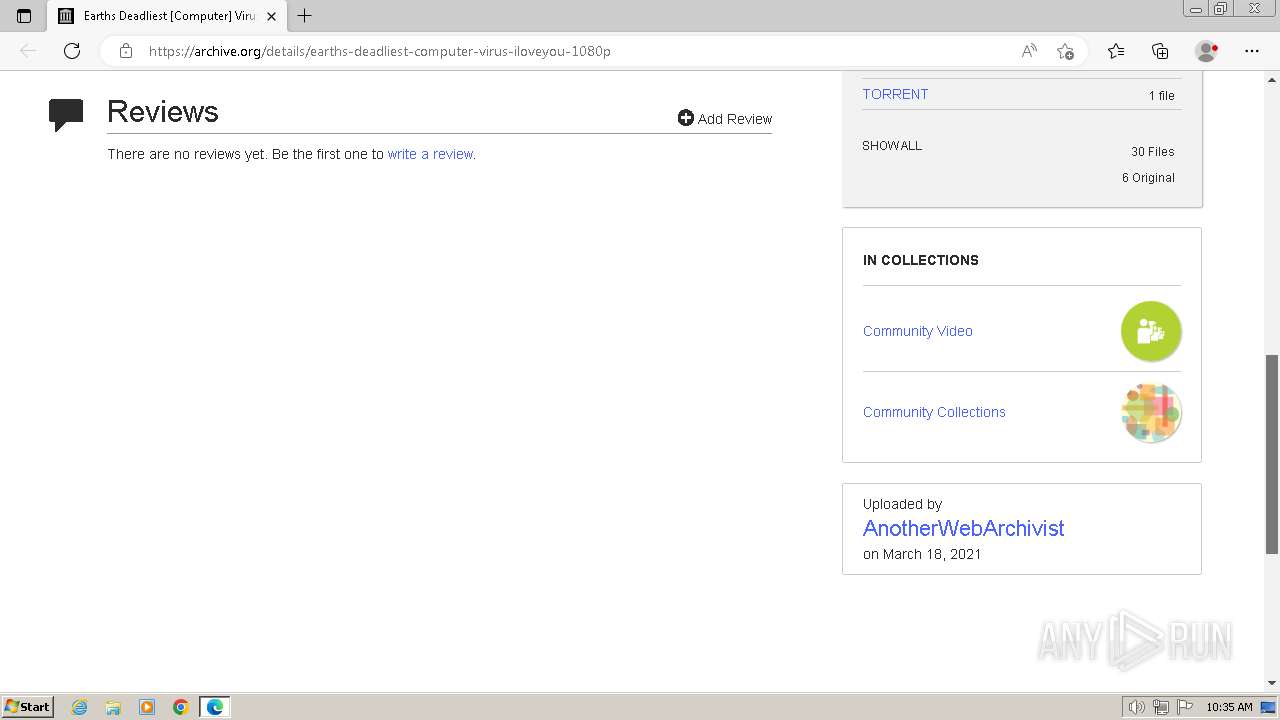The image size is (1280, 720).
Task: Click the volume speaker tray icon
Action: tap(1137, 707)
